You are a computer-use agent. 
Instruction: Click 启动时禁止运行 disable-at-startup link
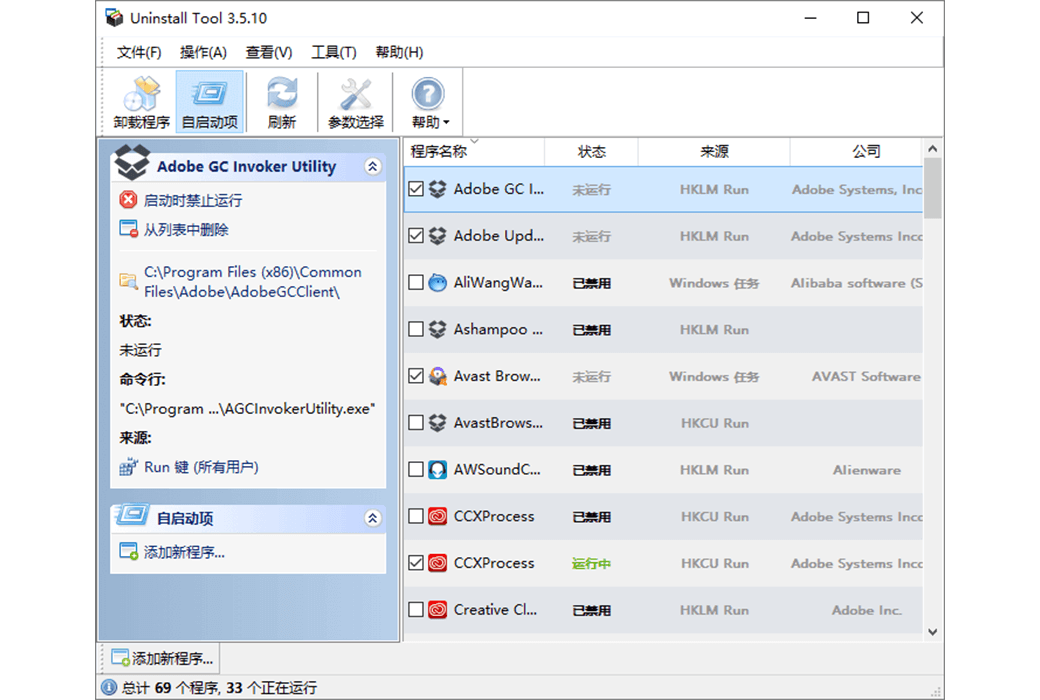[193, 200]
